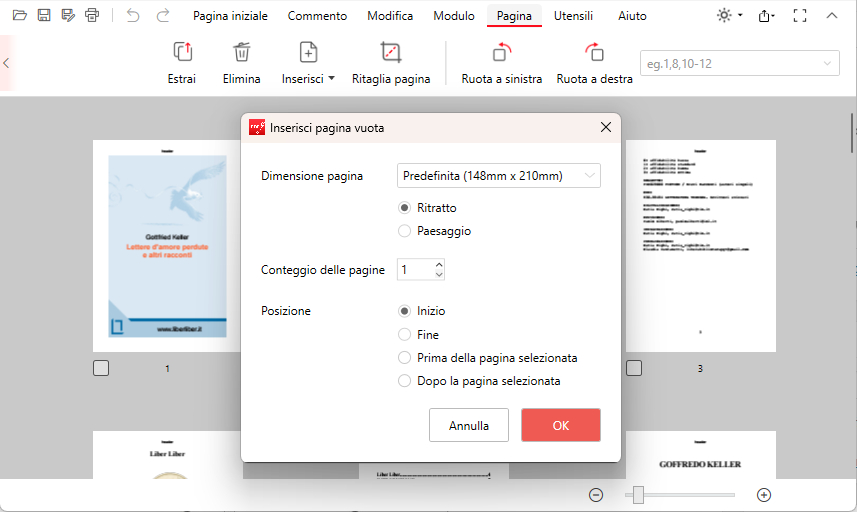857x512 pixels.
Task: Open the Modifica tab
Action: (x=390, y=16)
